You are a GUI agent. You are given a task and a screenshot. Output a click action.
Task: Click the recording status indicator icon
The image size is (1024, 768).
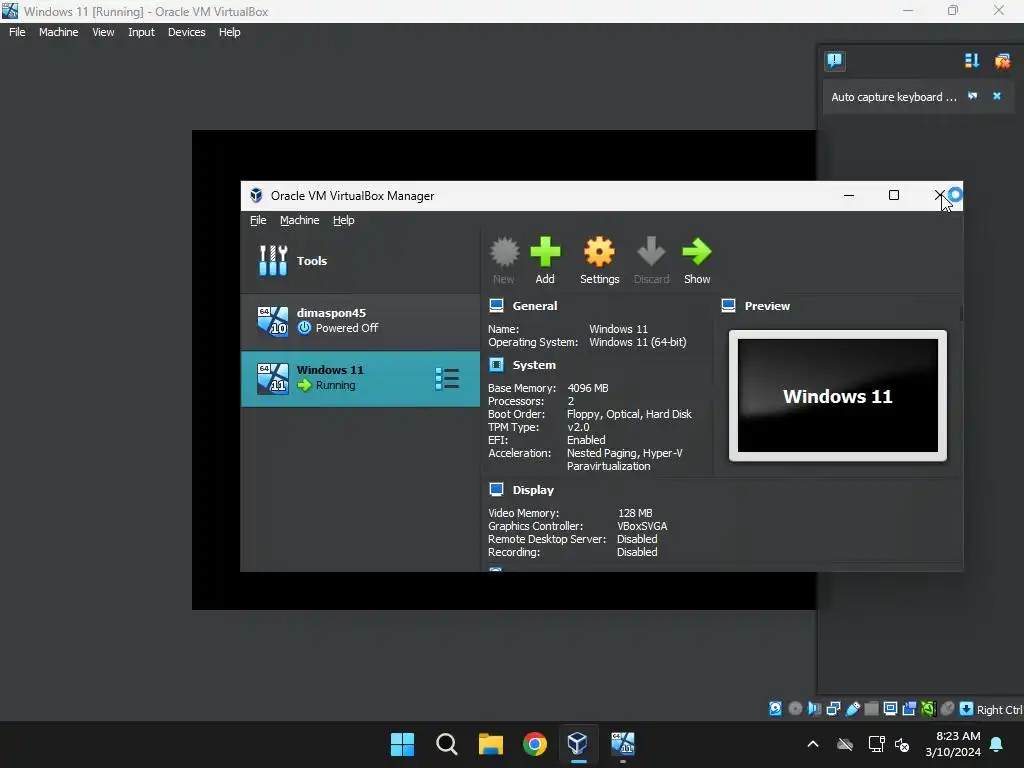(x=909, y=709)
